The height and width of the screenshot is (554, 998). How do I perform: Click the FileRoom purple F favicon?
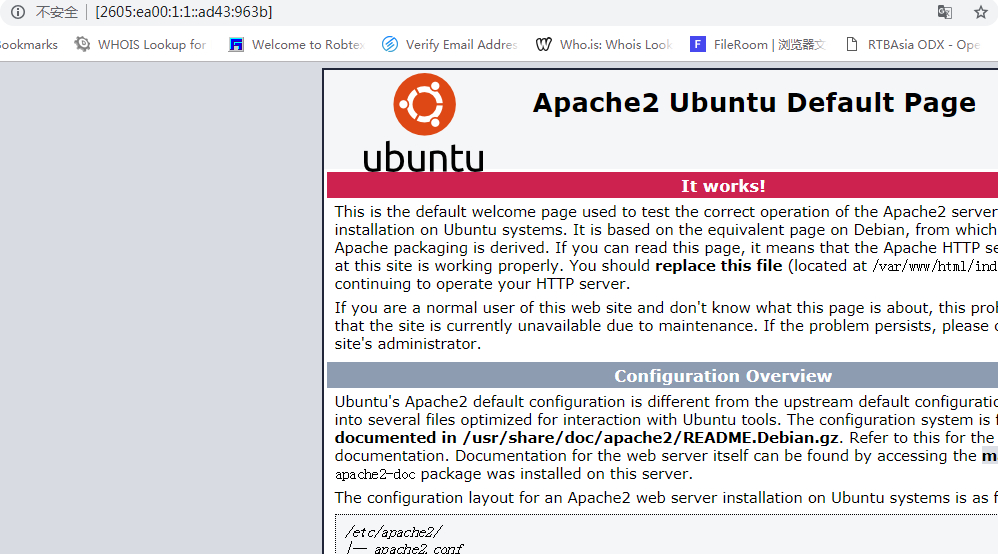pos(698,44)
